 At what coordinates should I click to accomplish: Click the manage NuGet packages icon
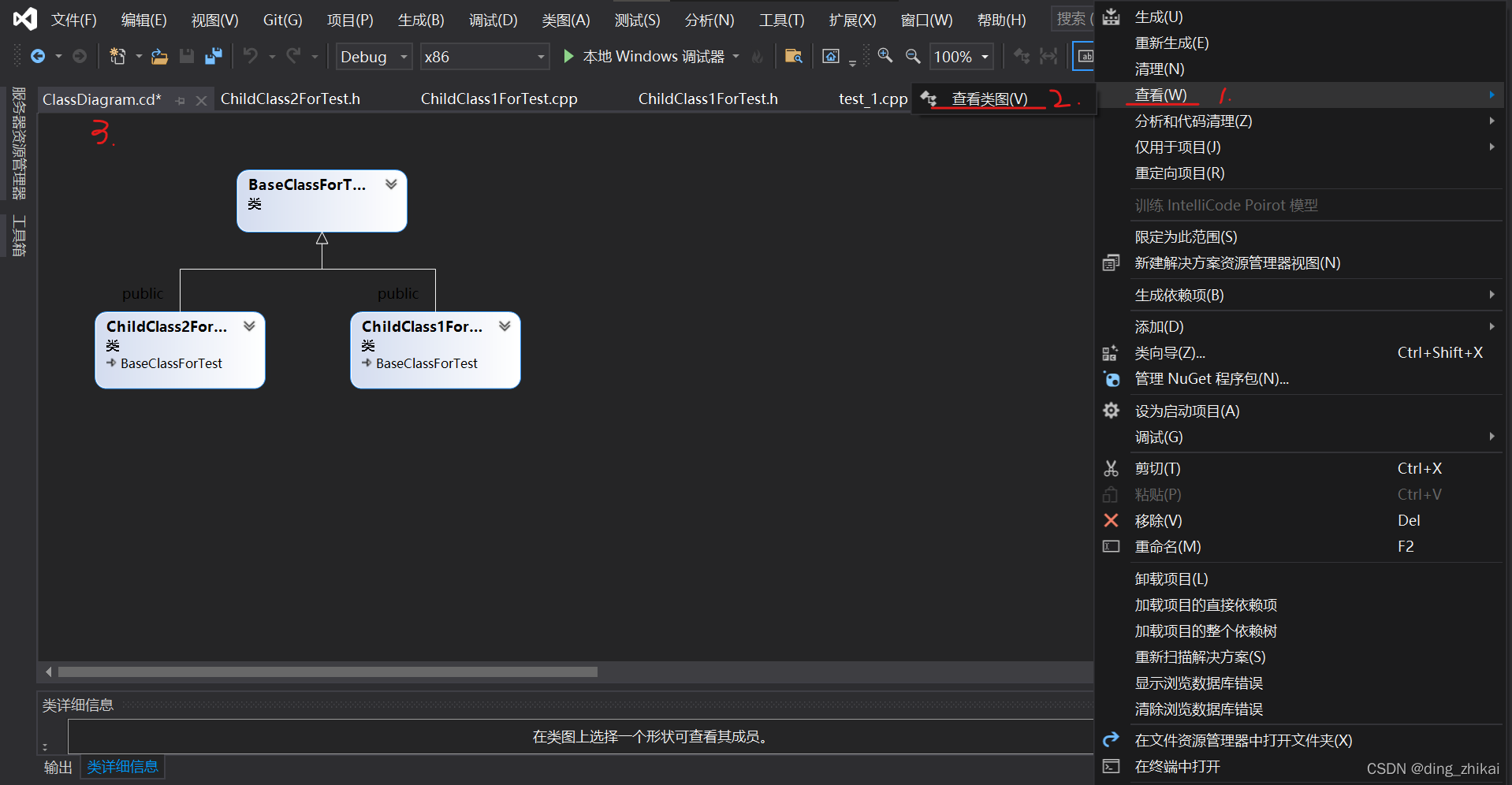tap(1112, 379)
